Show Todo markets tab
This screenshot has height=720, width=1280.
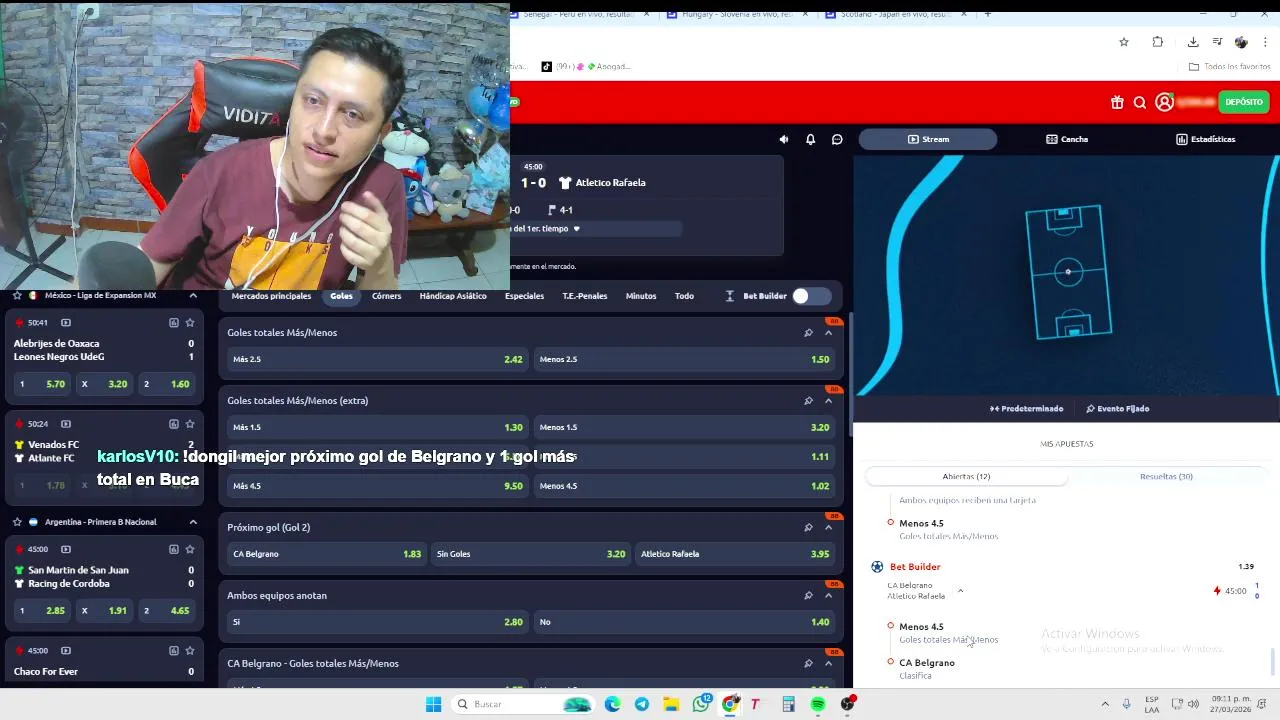point(684,296)
